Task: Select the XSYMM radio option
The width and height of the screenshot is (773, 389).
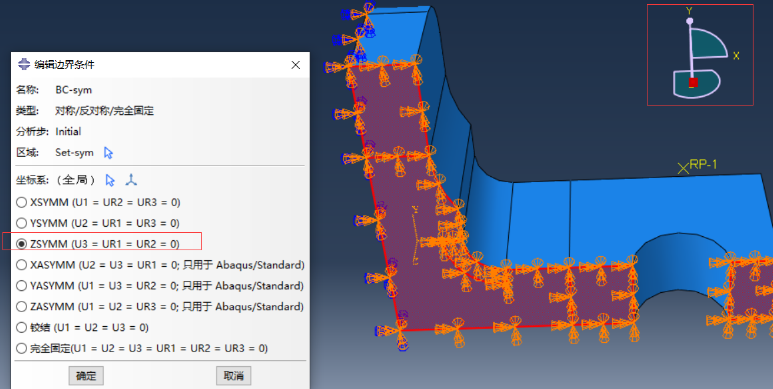Action: [x=22, y=203]
